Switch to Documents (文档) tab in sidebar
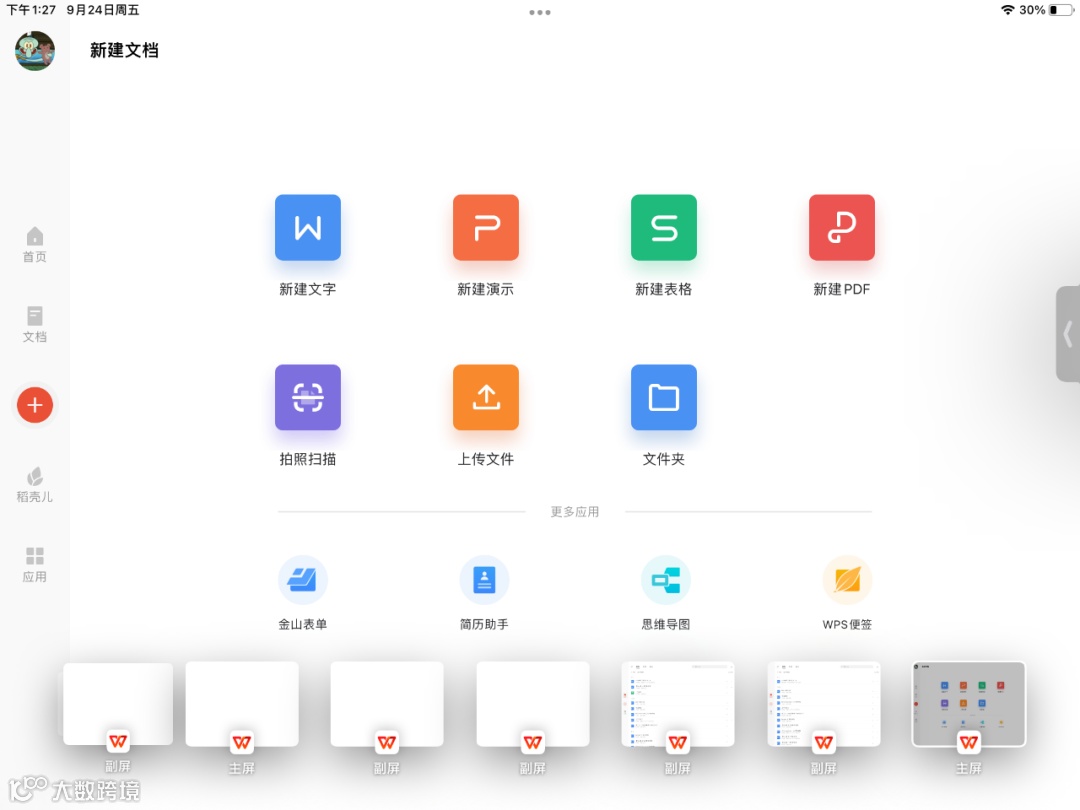The image size is (1080, 810). (34, 324)
